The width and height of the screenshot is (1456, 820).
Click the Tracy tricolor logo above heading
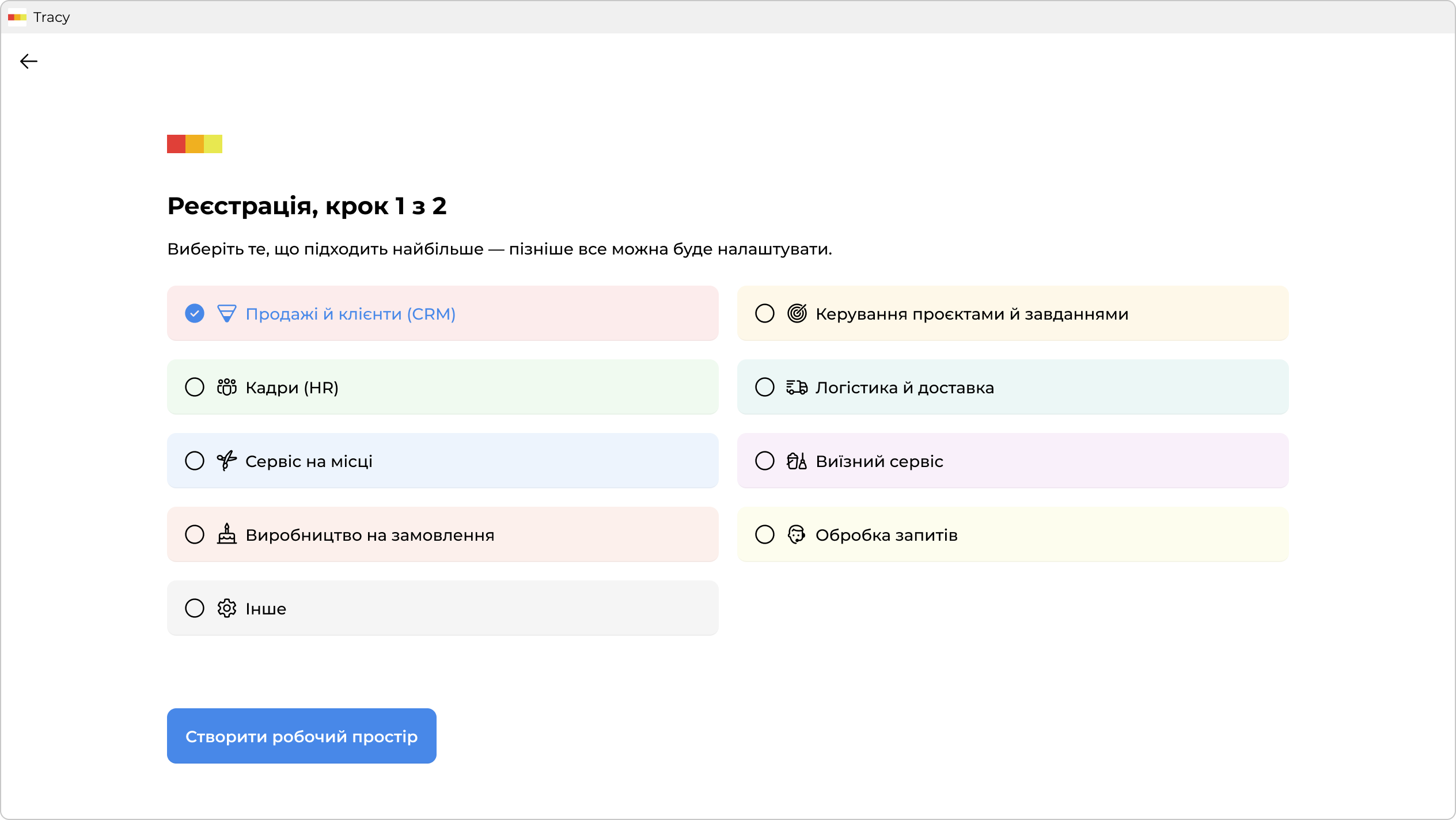click(195, 144)
